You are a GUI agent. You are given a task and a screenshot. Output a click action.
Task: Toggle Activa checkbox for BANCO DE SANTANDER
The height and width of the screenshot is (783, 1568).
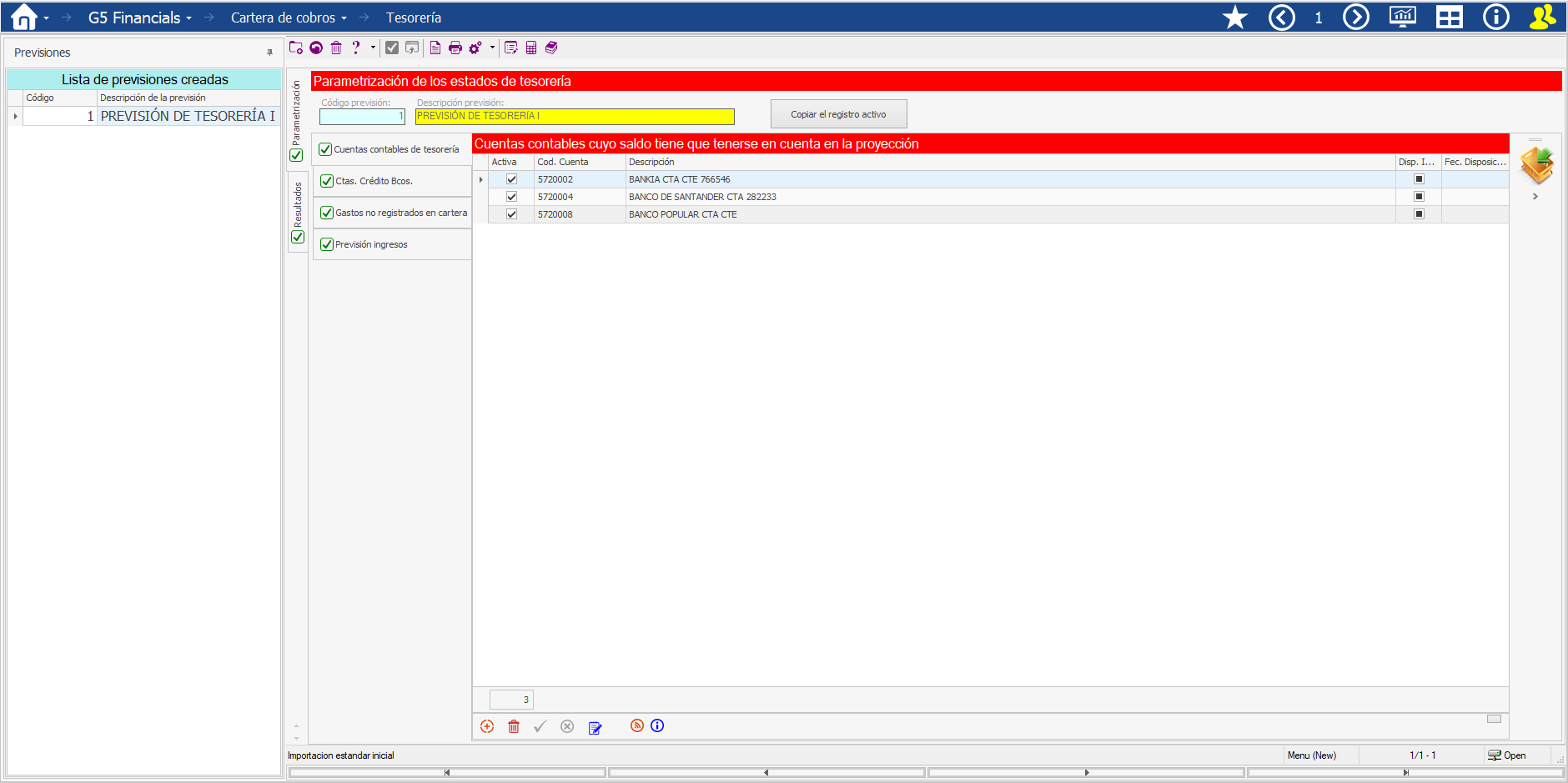coord(511,197)
